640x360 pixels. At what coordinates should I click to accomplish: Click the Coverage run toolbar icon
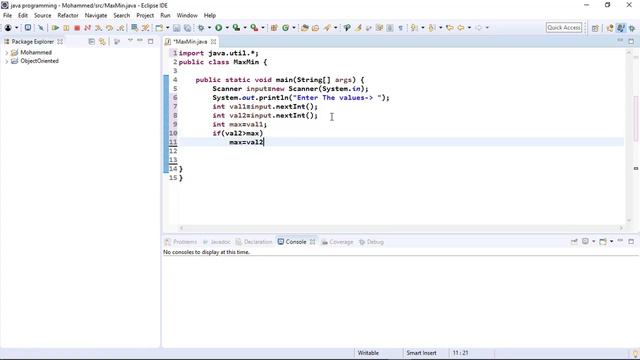pos(236,28)
